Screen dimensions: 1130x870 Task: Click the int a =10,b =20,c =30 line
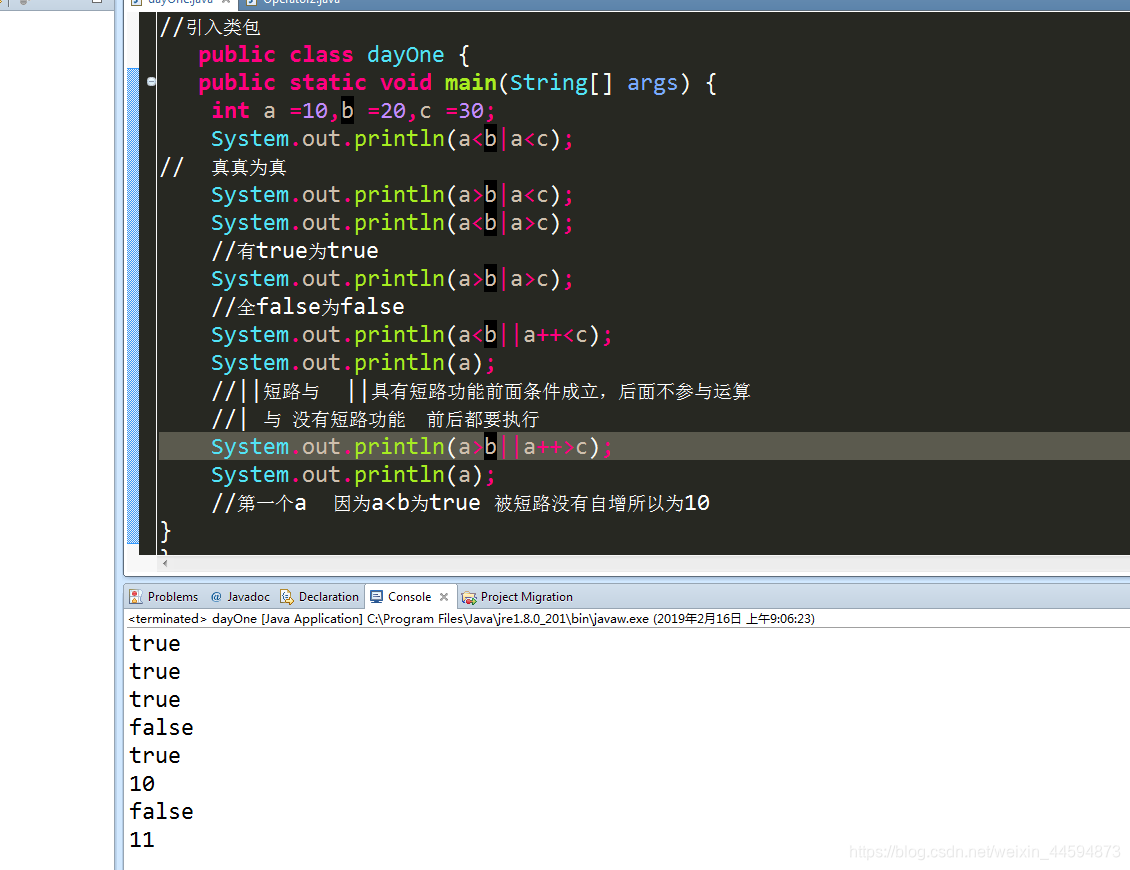[x=353, y=111]
